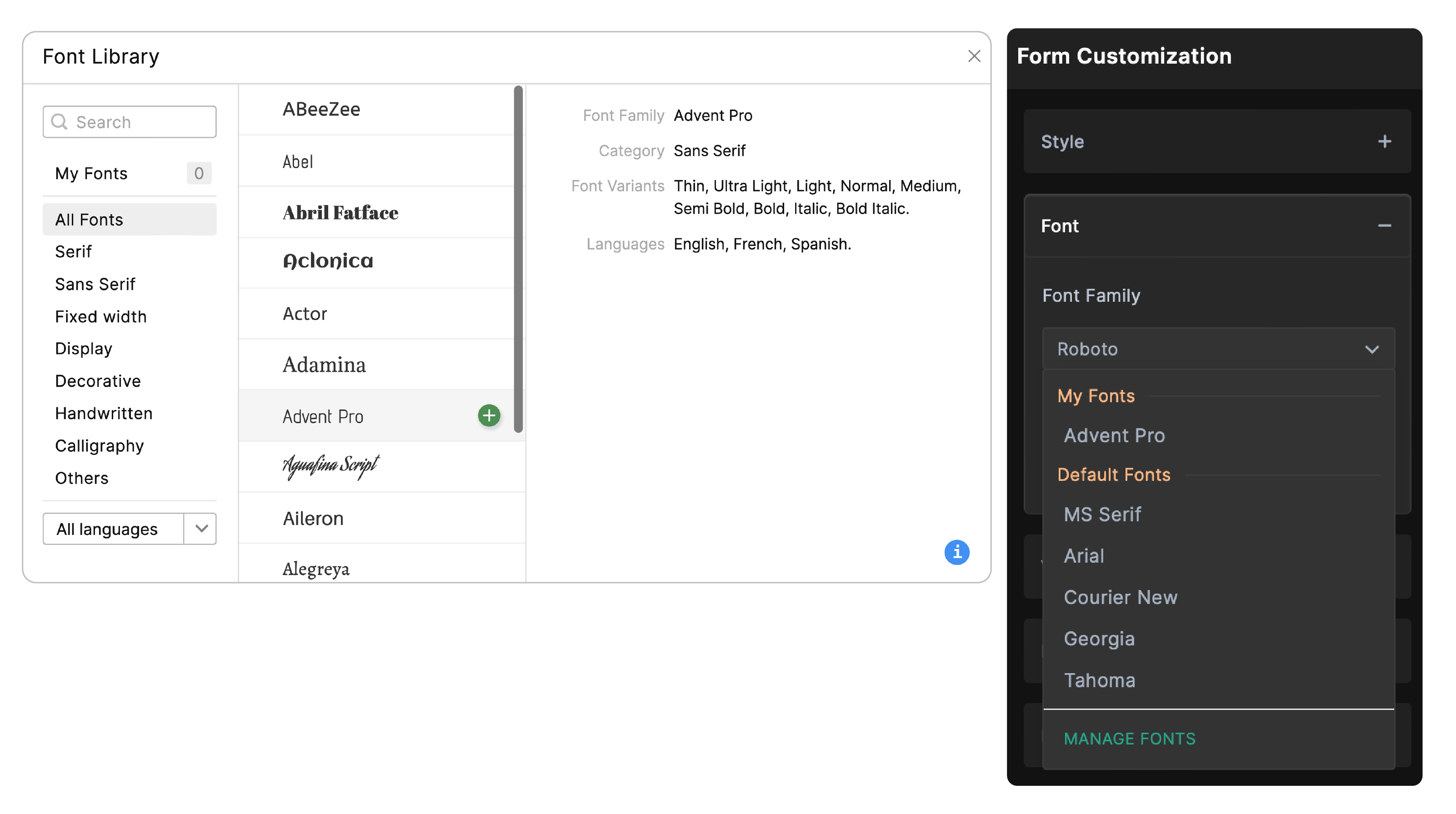Choose ABeeZee in font list
Screen dimensions: 1456x814
376,110
